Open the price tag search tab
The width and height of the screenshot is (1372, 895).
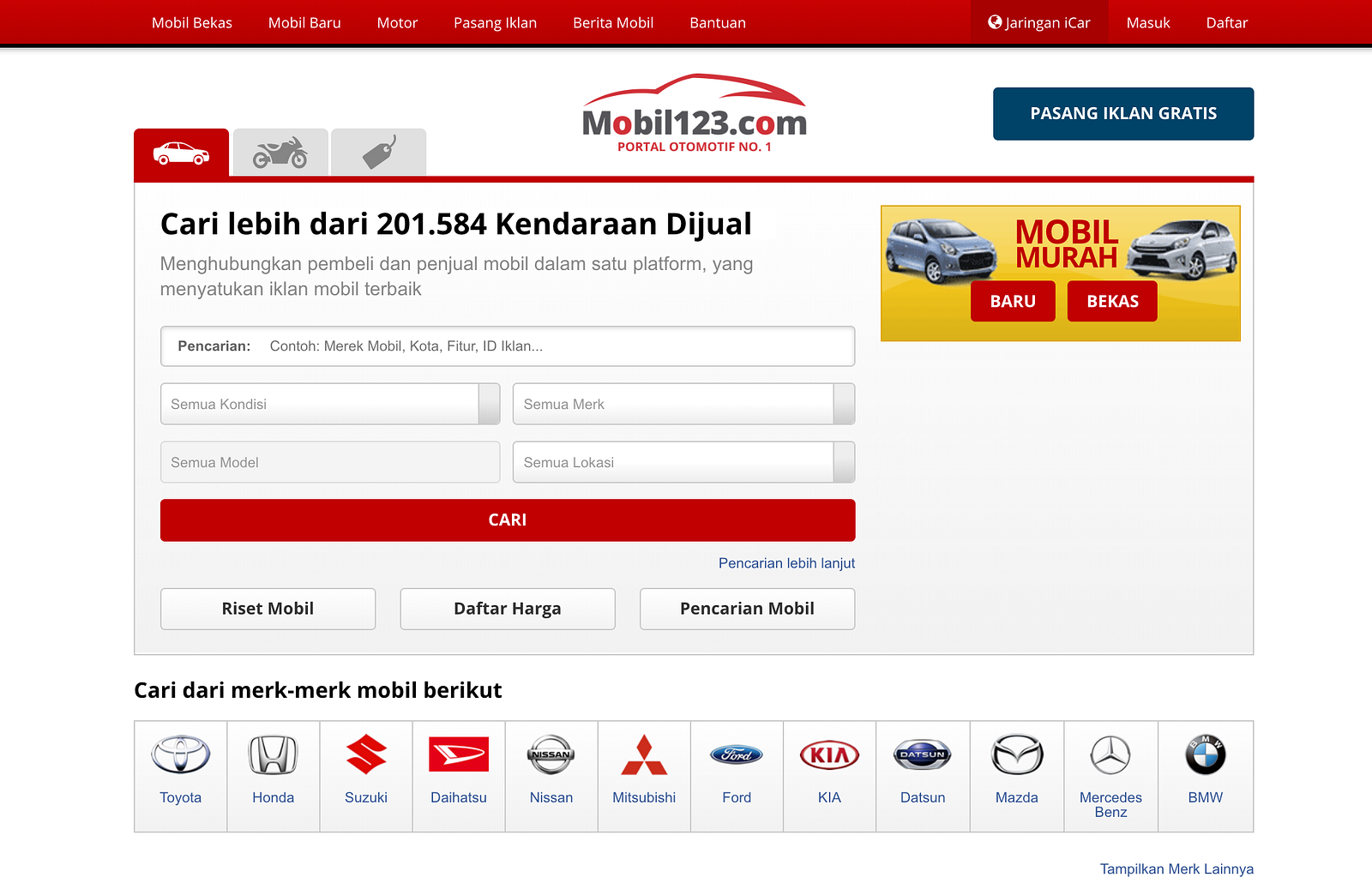379,153
